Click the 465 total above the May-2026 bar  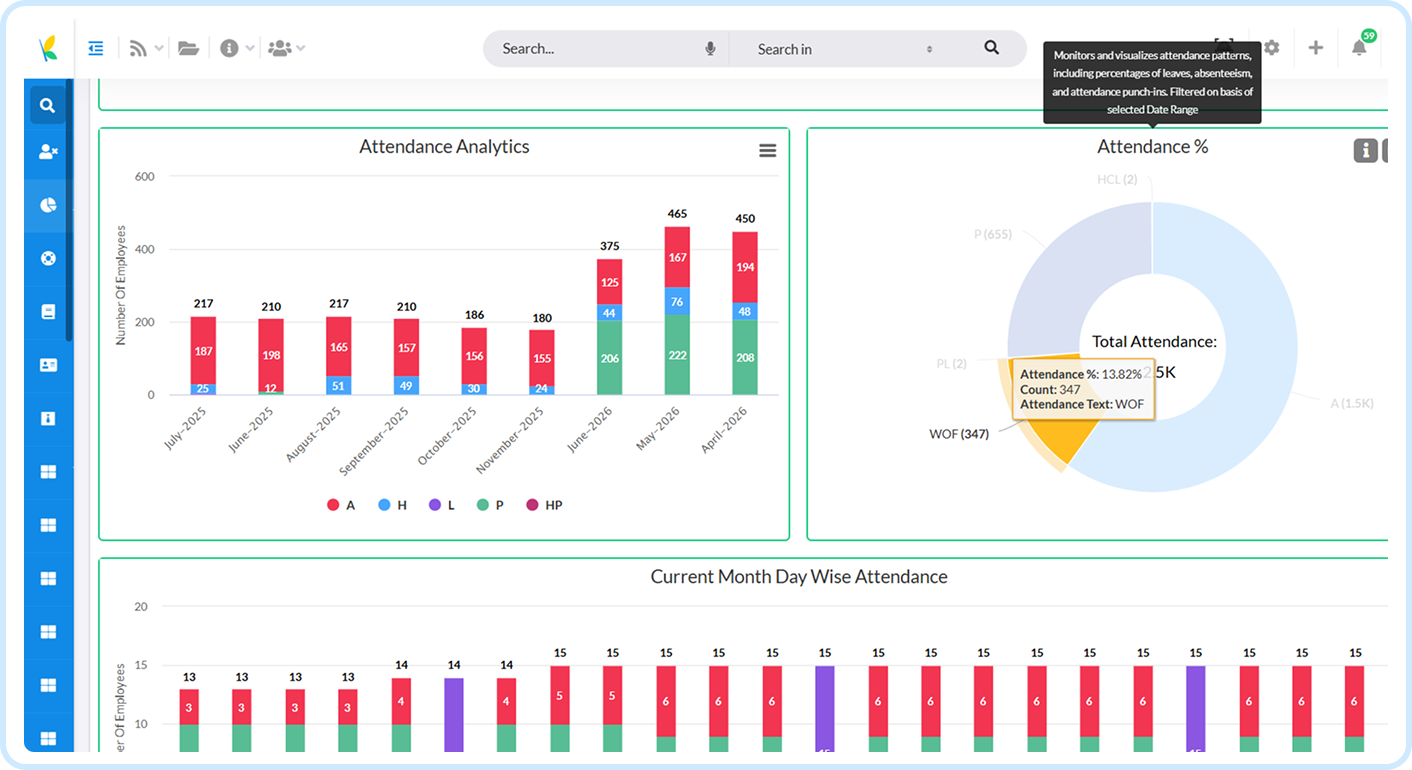677,214
